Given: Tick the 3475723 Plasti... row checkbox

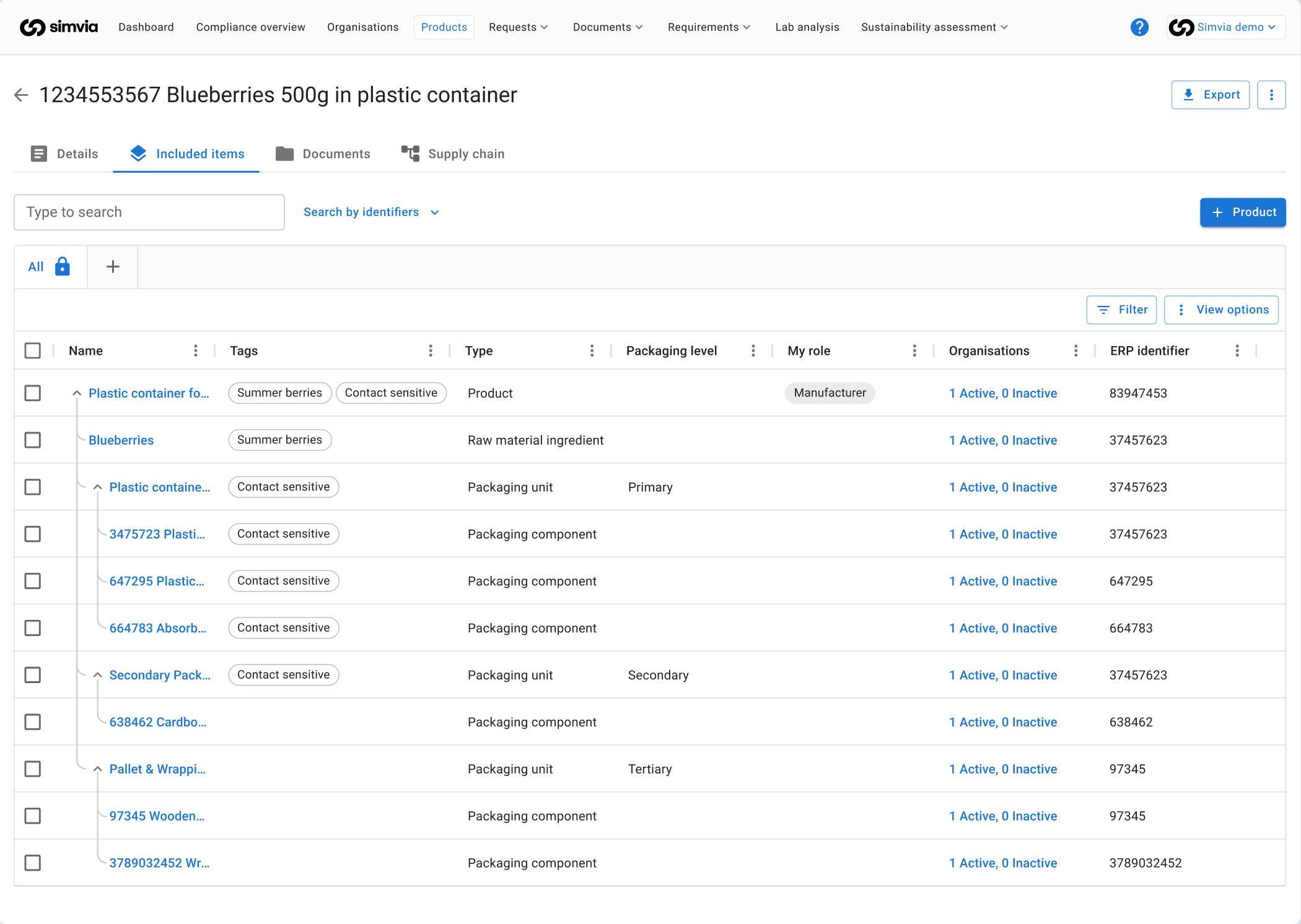Looking at the screenshot, I should [33, 534].
